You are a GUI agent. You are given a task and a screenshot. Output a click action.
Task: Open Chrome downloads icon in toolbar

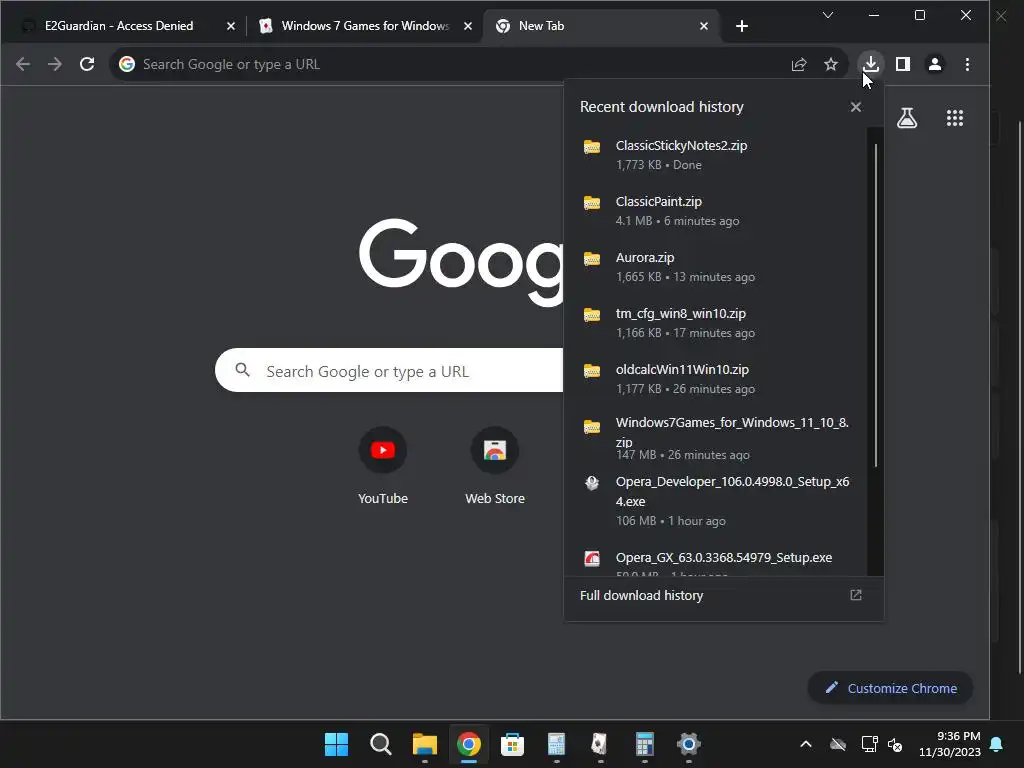pos(871,64)
